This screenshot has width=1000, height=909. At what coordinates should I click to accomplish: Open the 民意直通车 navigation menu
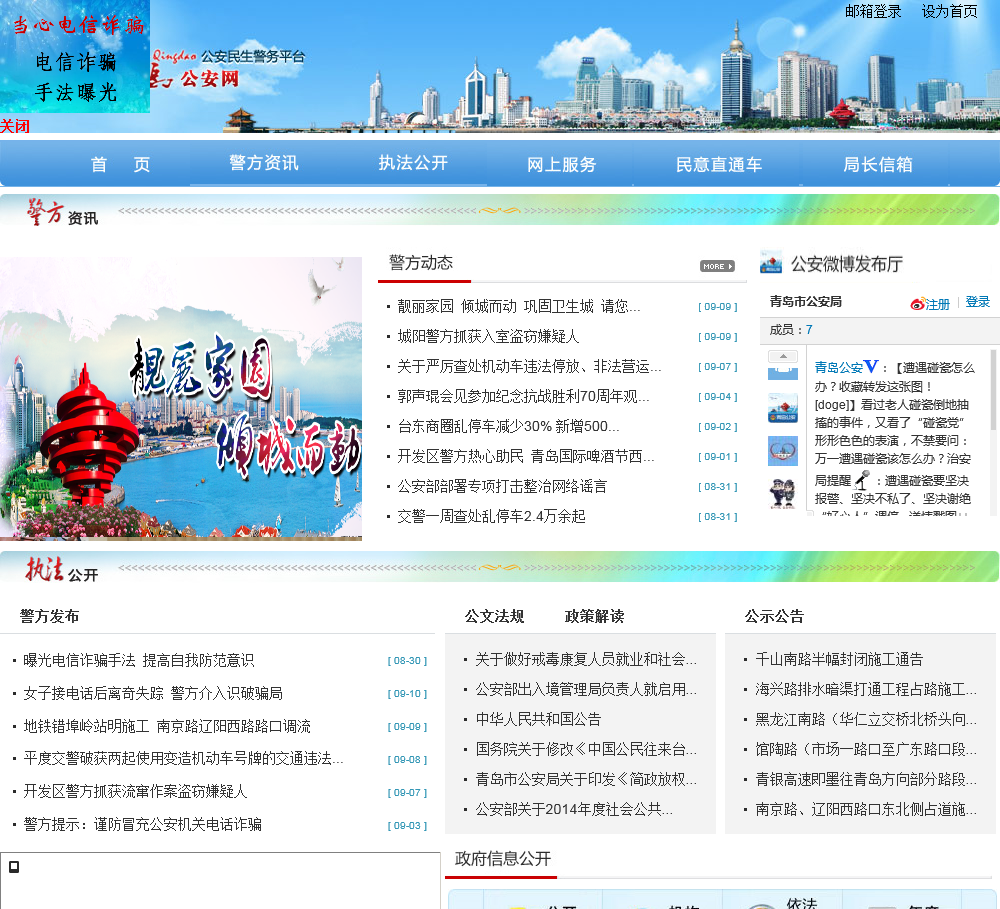pos(719,164)
